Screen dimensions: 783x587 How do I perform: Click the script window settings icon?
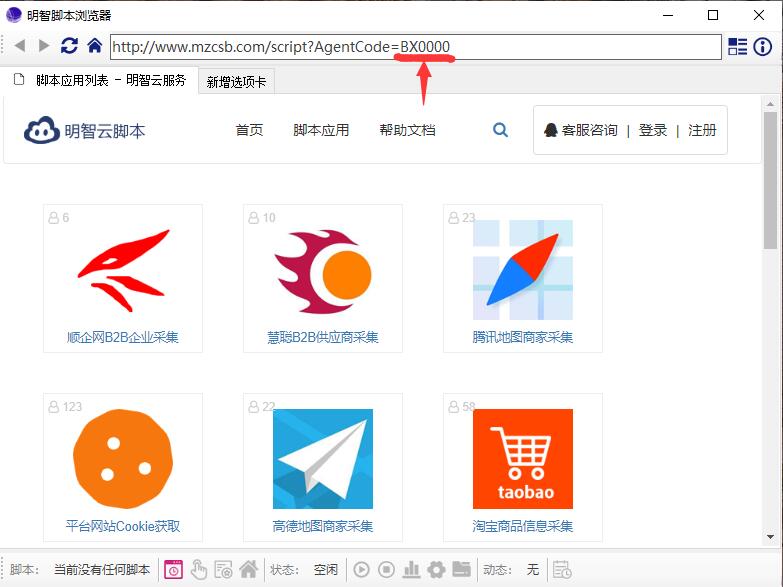[x=223, y=569]
